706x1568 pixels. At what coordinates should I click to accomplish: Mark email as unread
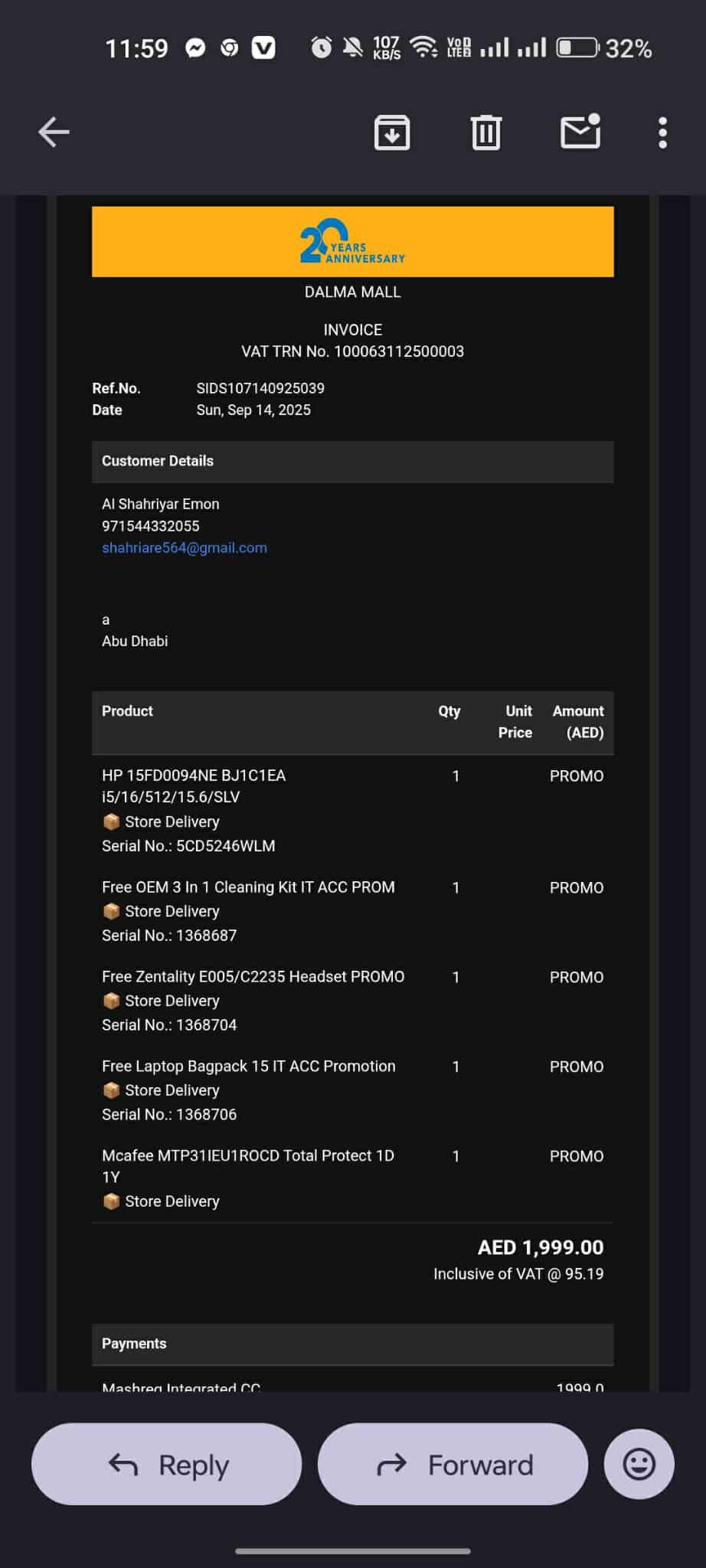coord(580,132)
